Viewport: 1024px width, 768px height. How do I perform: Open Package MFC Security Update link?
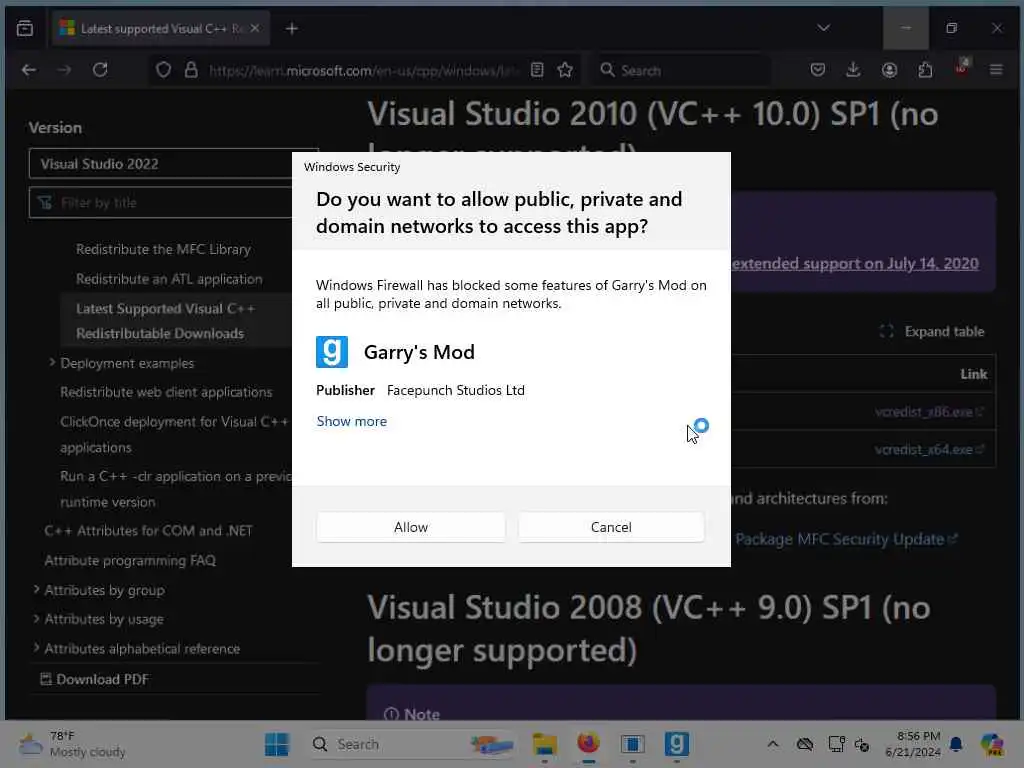(x=846, y=539)
